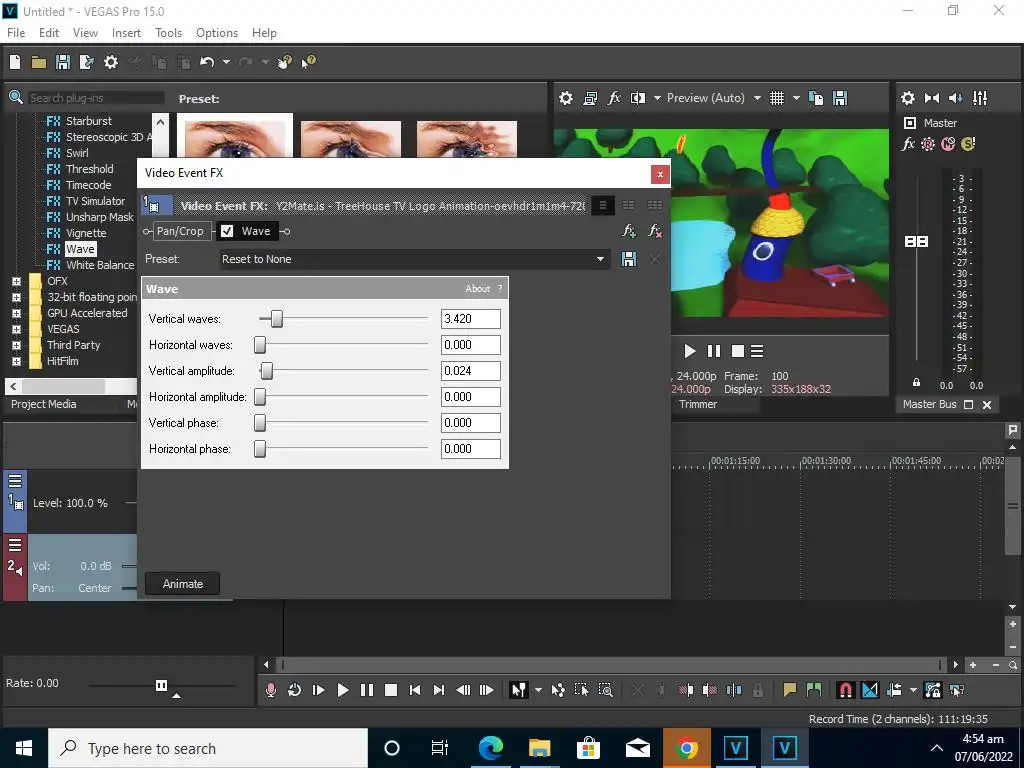Select Pan/Crop in the FX chain

tap(180, 231)
